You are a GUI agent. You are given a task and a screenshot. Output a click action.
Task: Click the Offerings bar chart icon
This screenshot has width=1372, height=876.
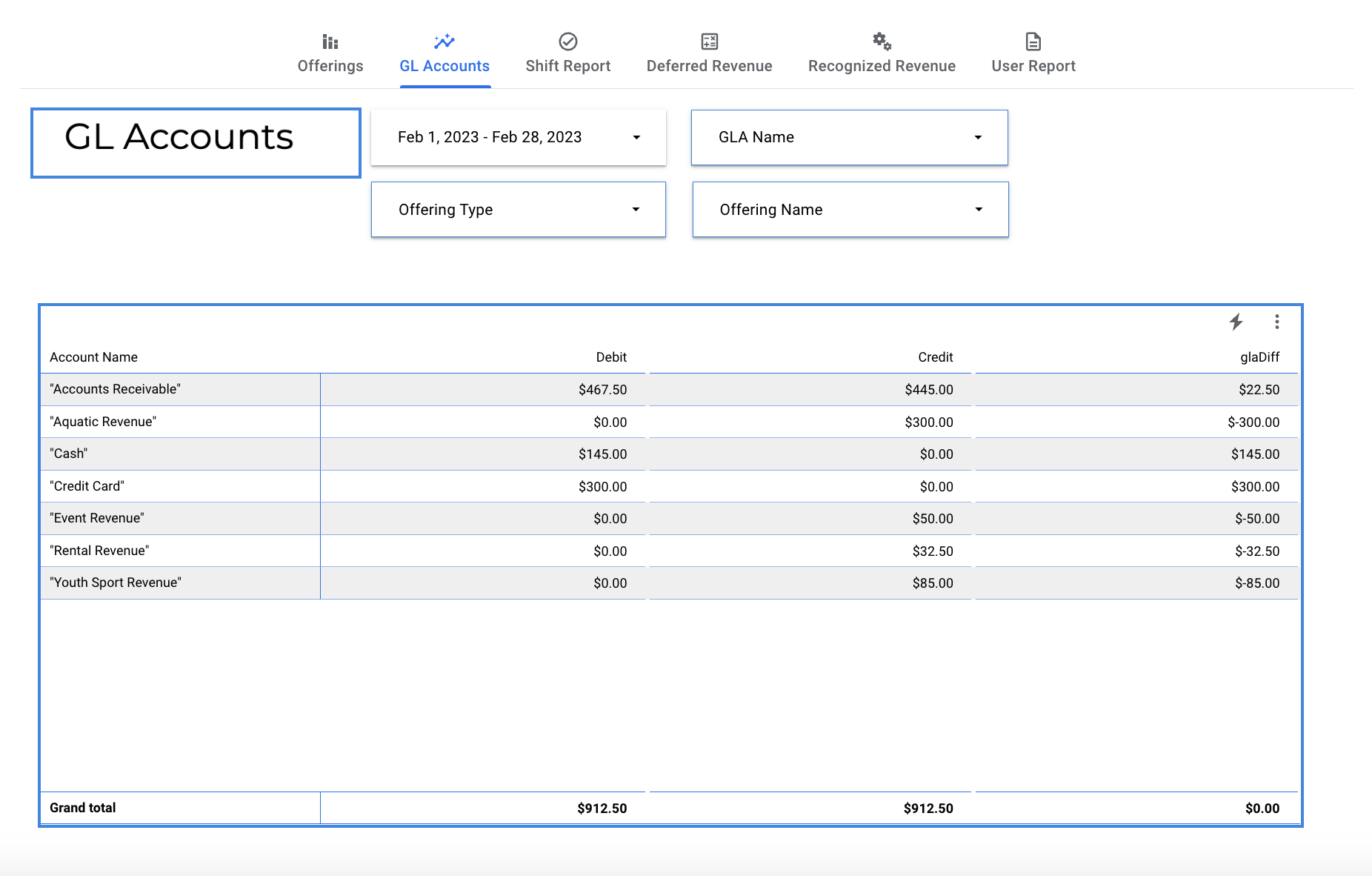[x=330, y=42]
